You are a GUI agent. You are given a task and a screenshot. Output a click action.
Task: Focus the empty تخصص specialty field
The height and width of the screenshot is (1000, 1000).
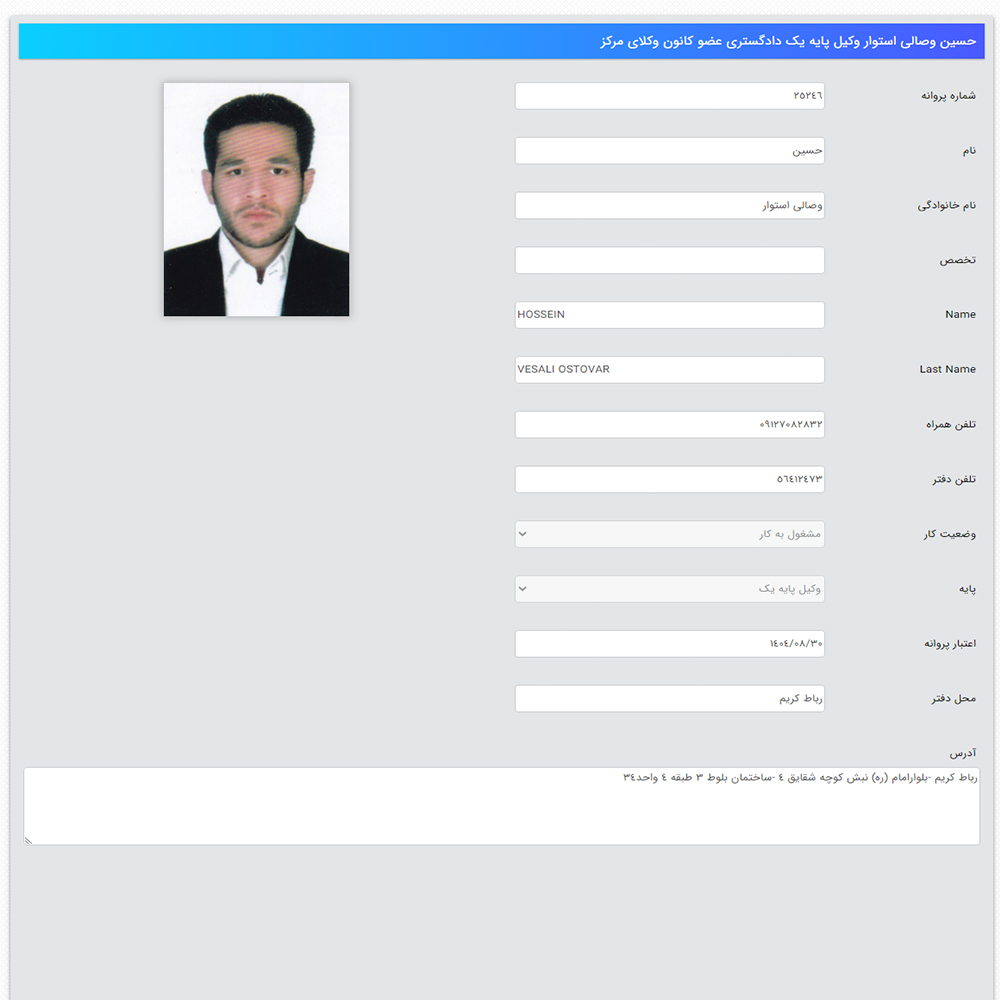pos(670,260)
